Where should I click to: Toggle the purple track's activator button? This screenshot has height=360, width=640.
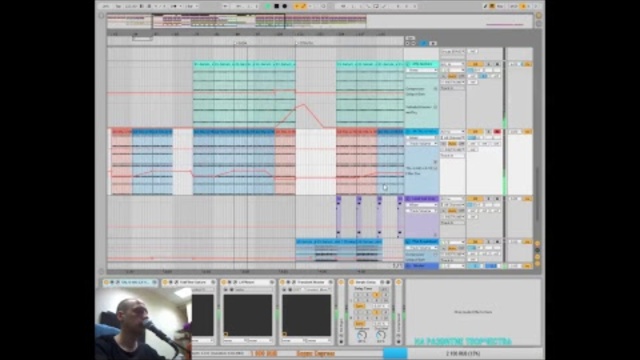coord(475,199)
